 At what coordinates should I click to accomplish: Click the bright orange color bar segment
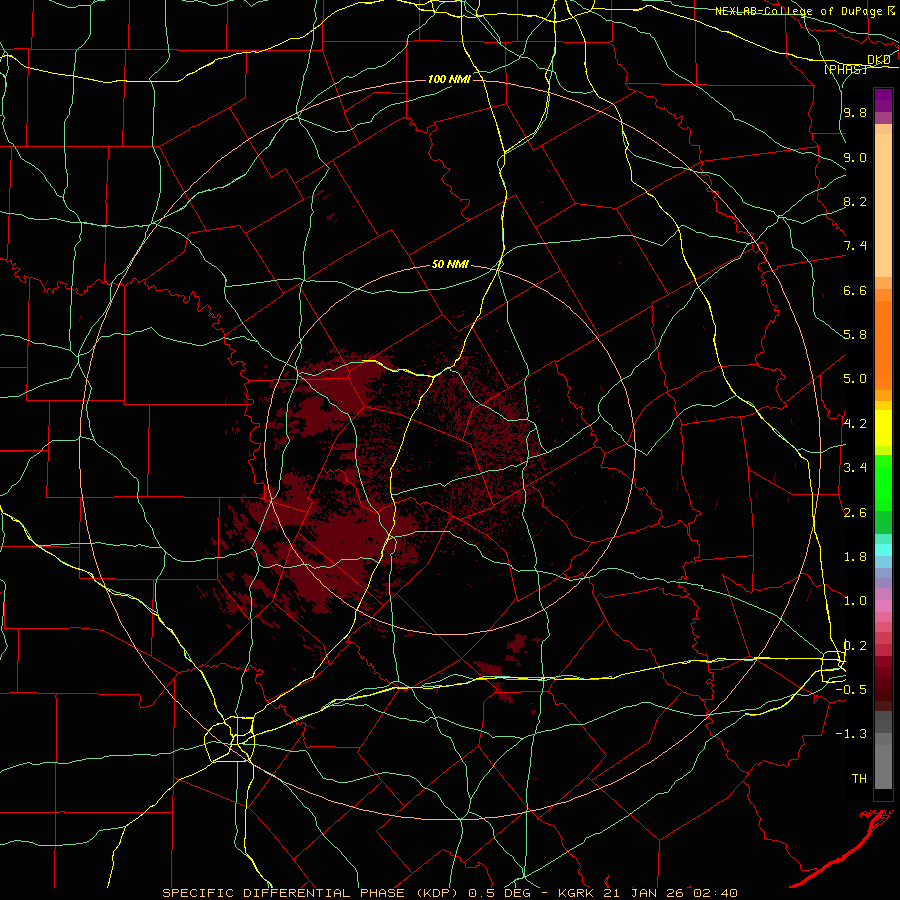883,346
